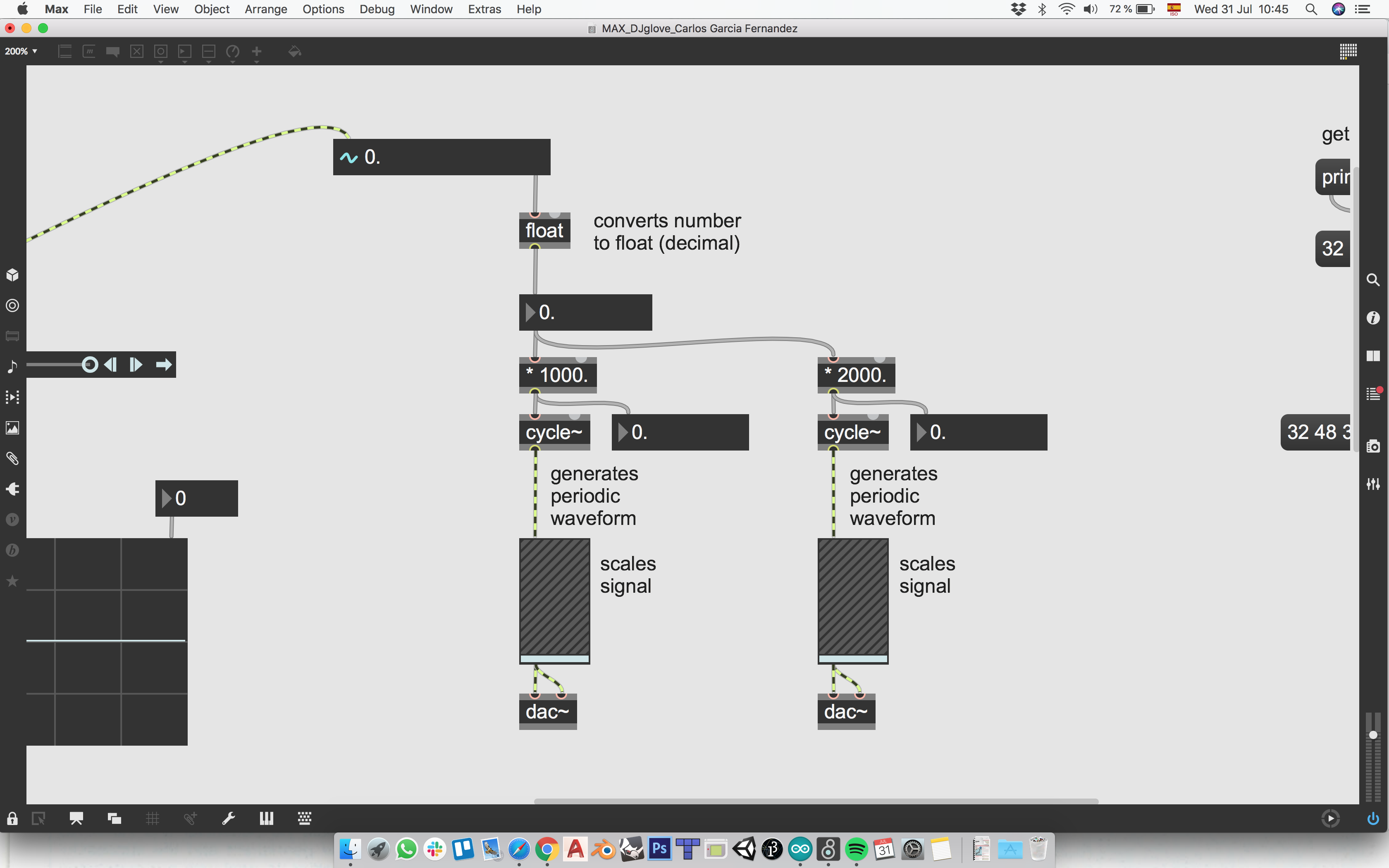Show the mixer sliders icon
Screen dimensions: 1389x868
pos(1373,484)
